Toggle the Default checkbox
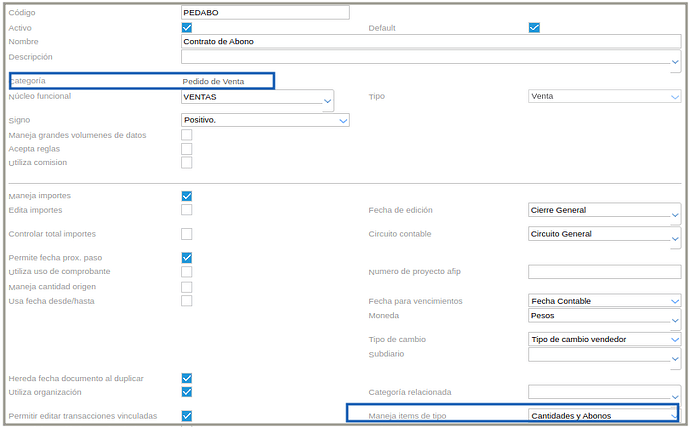This screenshot has width=690, height=427. [534, 28]
